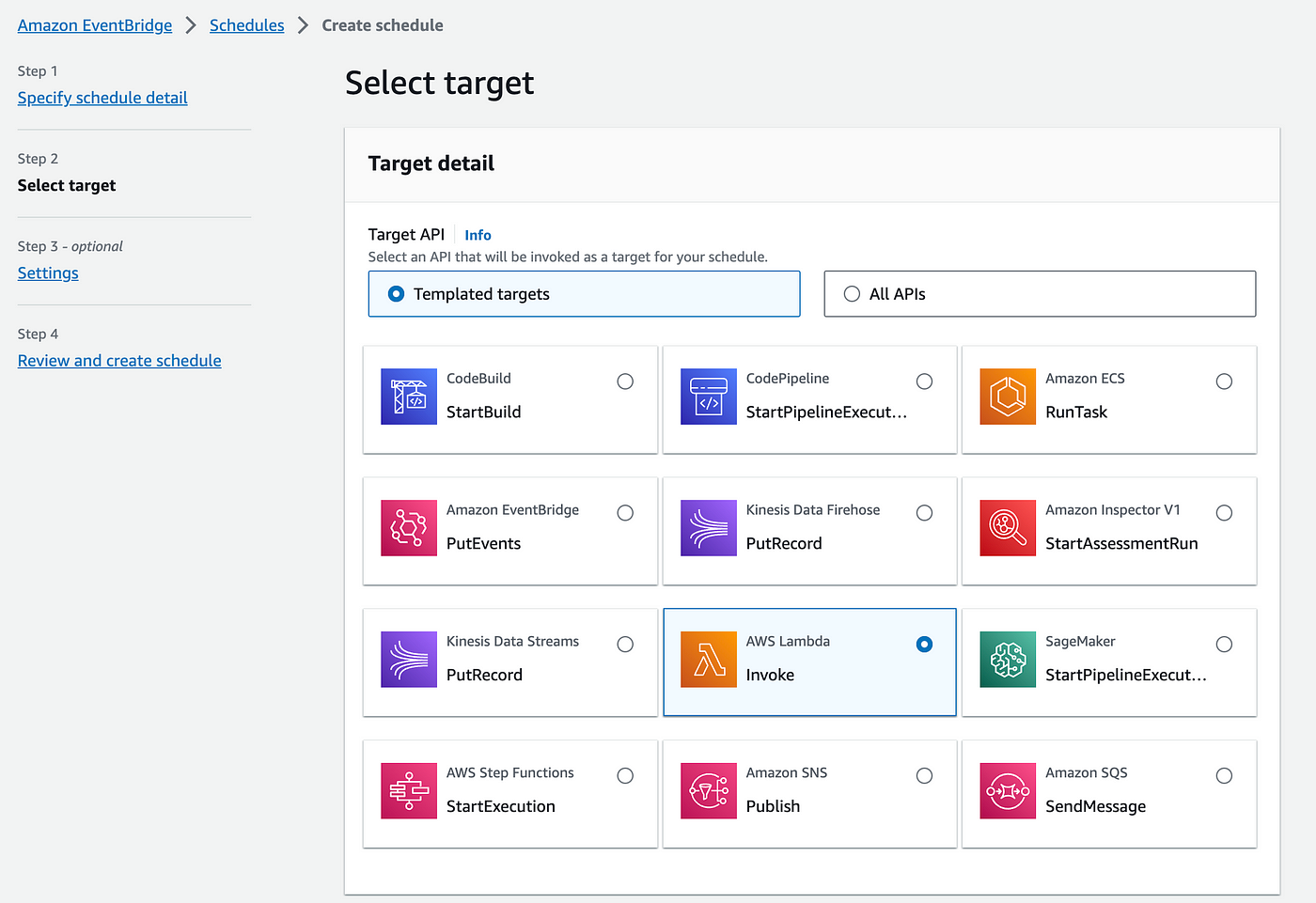Click the AWS Step Functions icon
1316x903 pixels.
click(409, 791)
